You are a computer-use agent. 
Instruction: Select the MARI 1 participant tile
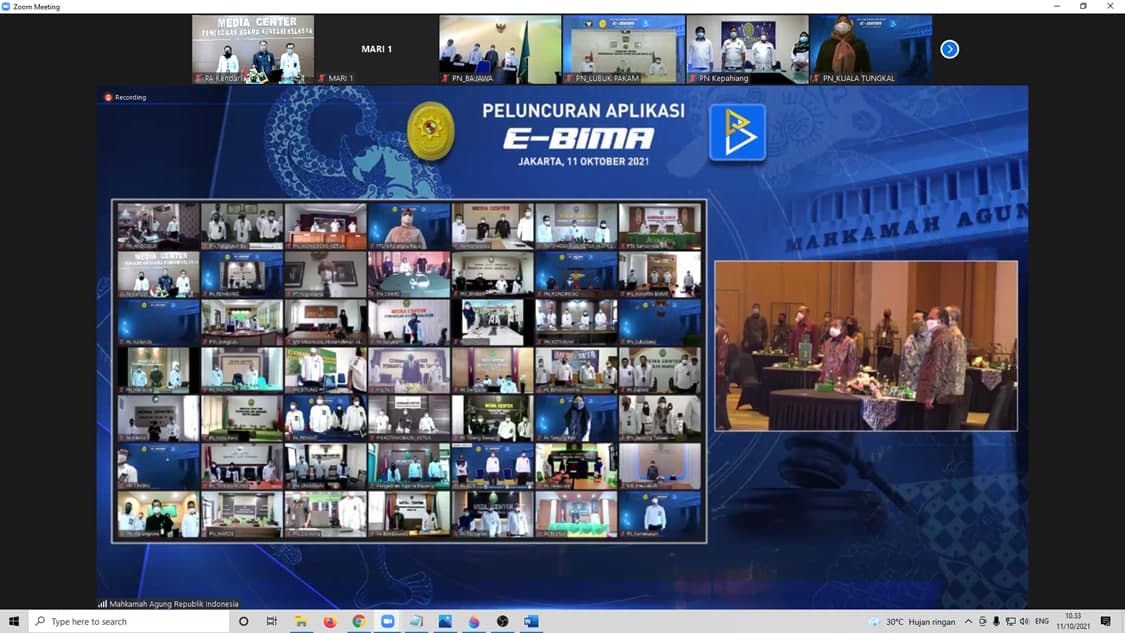(376, 50)
